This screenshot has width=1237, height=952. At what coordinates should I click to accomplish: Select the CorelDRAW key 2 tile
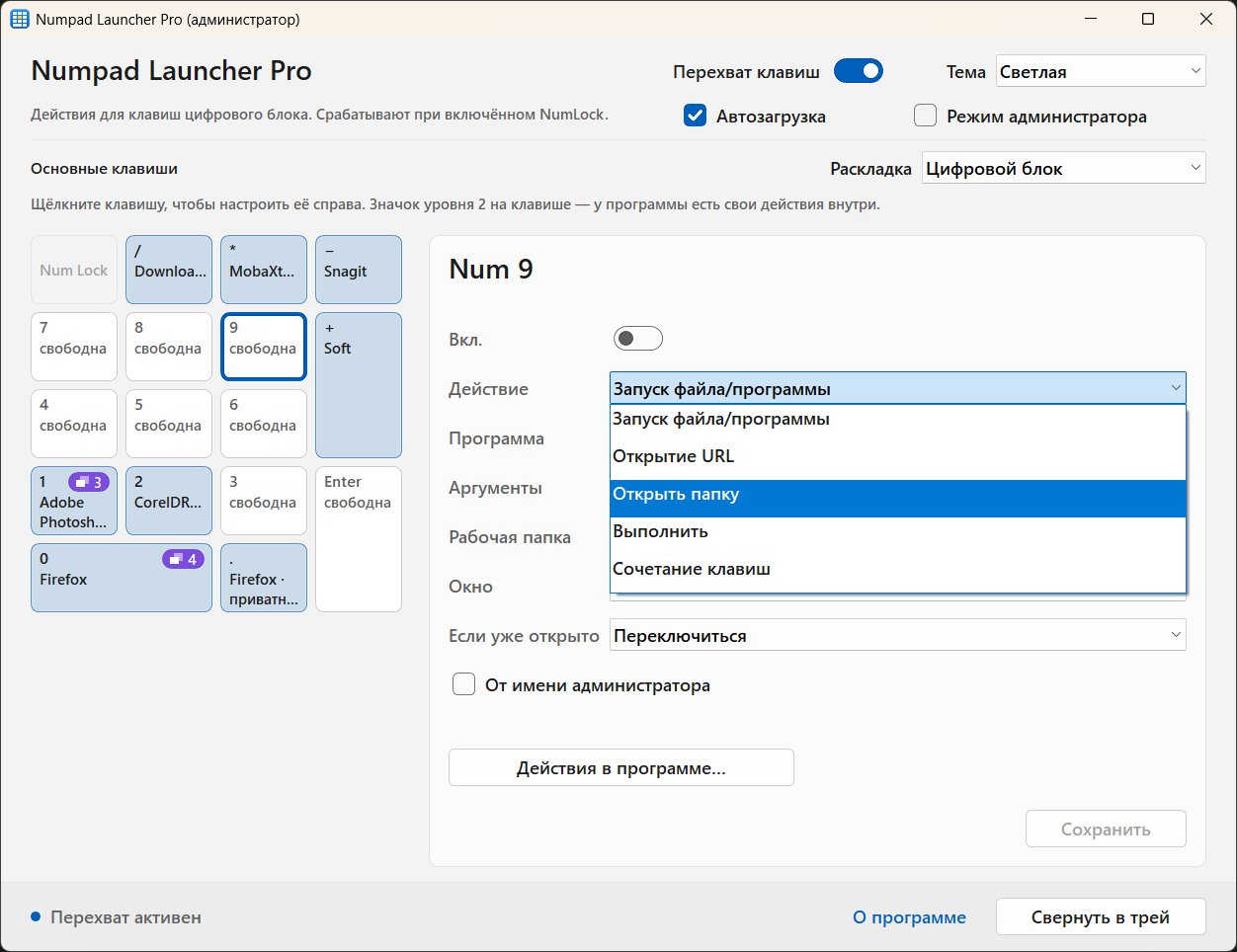(x=169, y=501)
